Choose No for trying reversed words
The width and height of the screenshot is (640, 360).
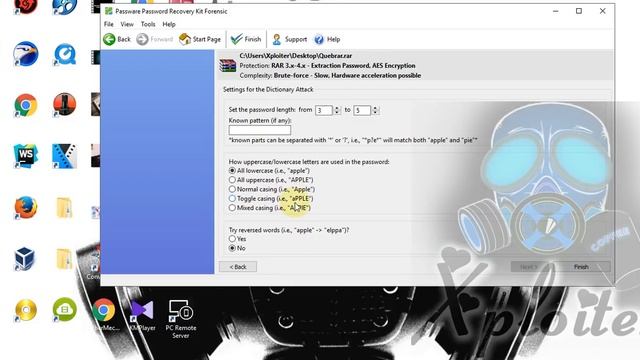[x=232, y=248]
